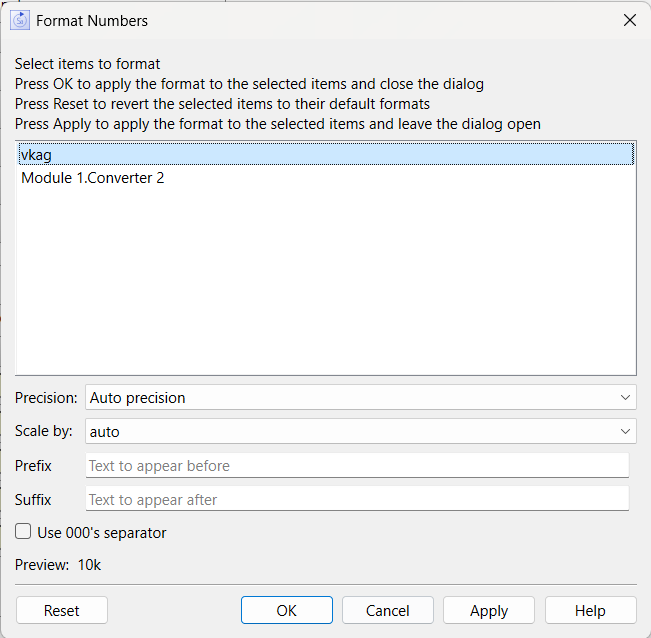Viewport: 651px width, 638px height.
Task: Focus the Prefix text field
Action: click(357, 465)
